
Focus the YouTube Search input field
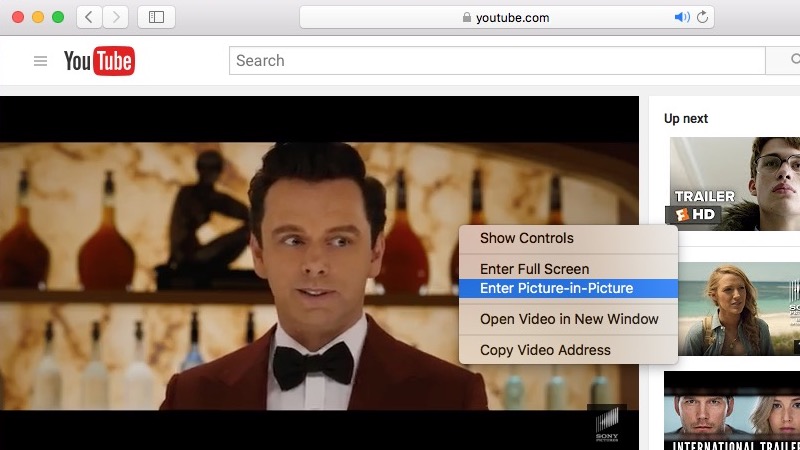tap(495, 61)
